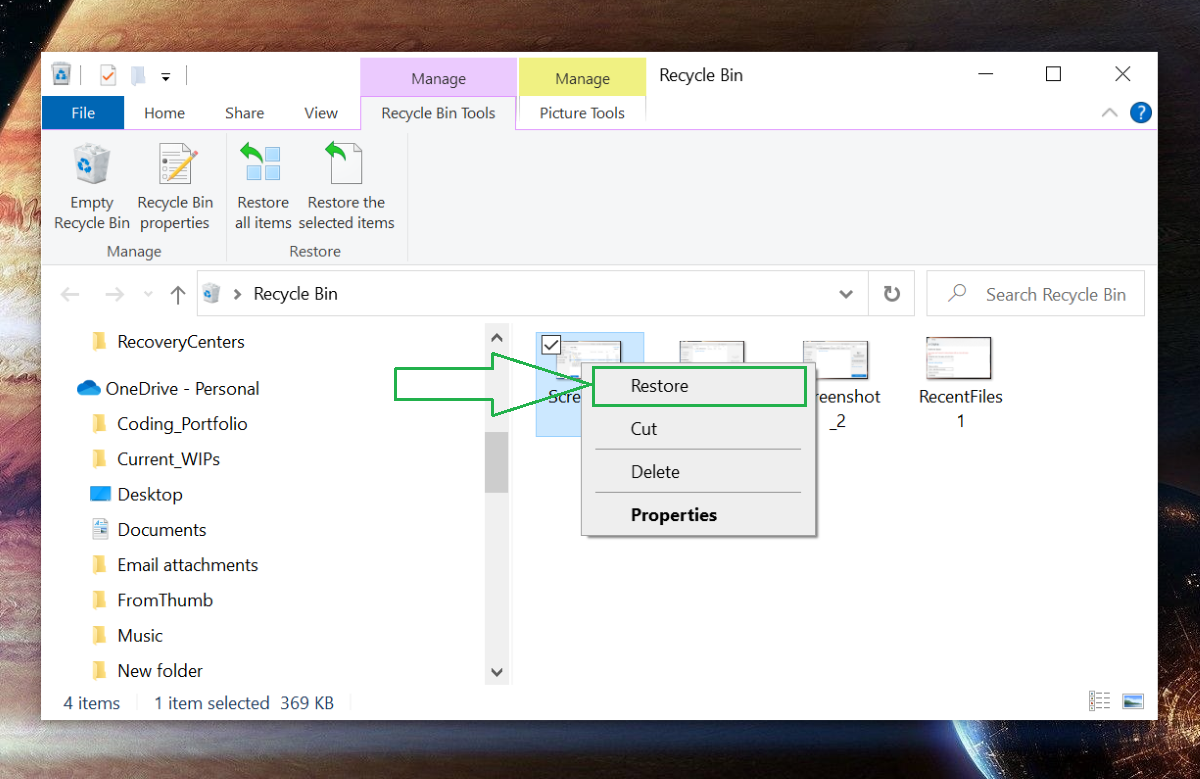Open the Quick Access Toolbar customize dropdown
Screen dimensions: 1200x779
pos(166,76)
